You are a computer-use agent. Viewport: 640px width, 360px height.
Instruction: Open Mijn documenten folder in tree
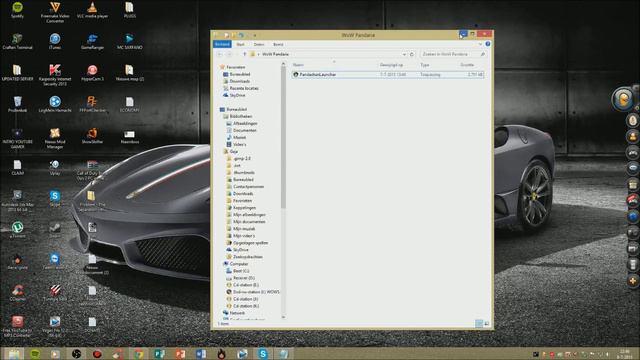tap(249, 222)
